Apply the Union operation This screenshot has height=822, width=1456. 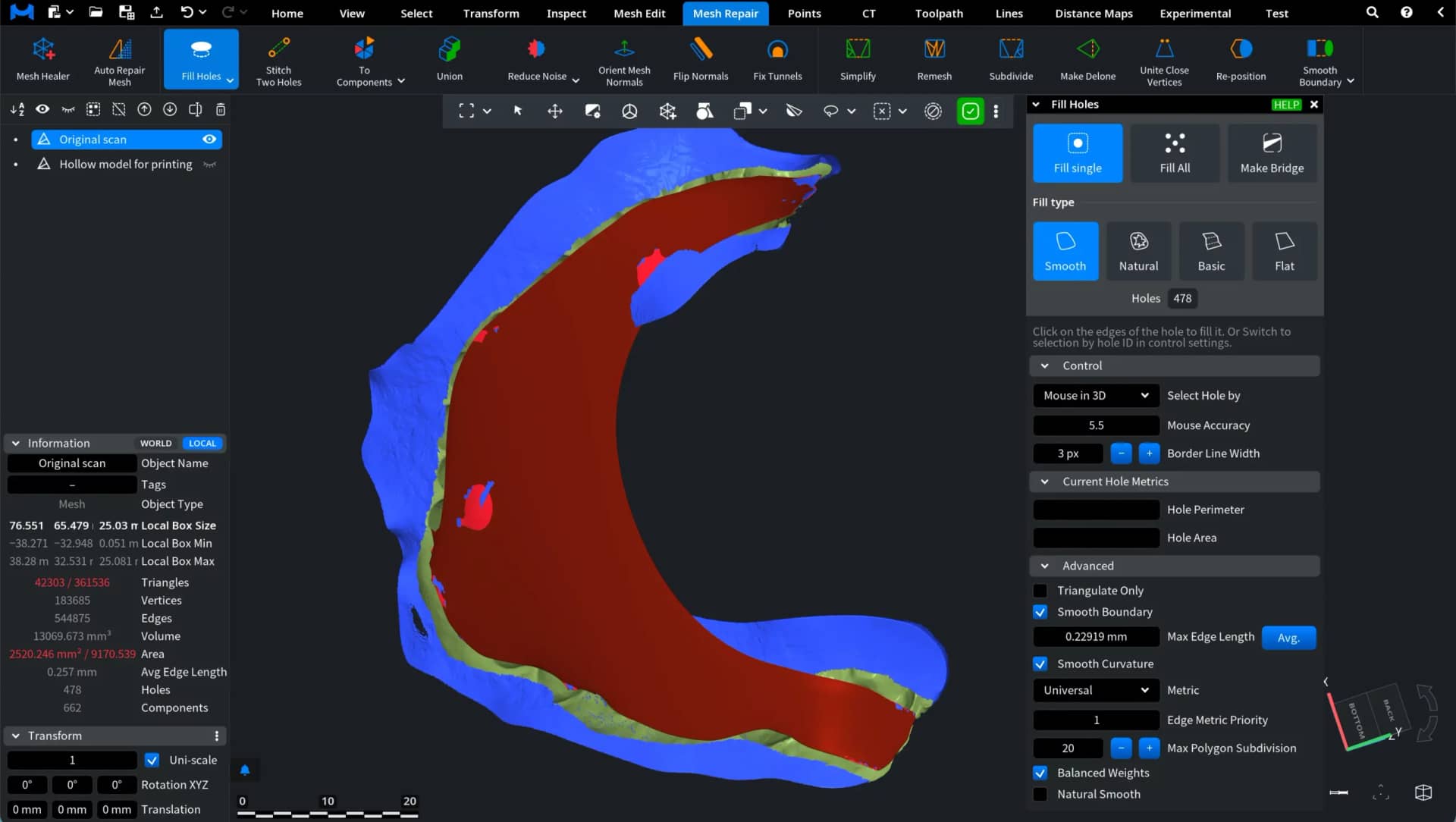tap(450, 59)
